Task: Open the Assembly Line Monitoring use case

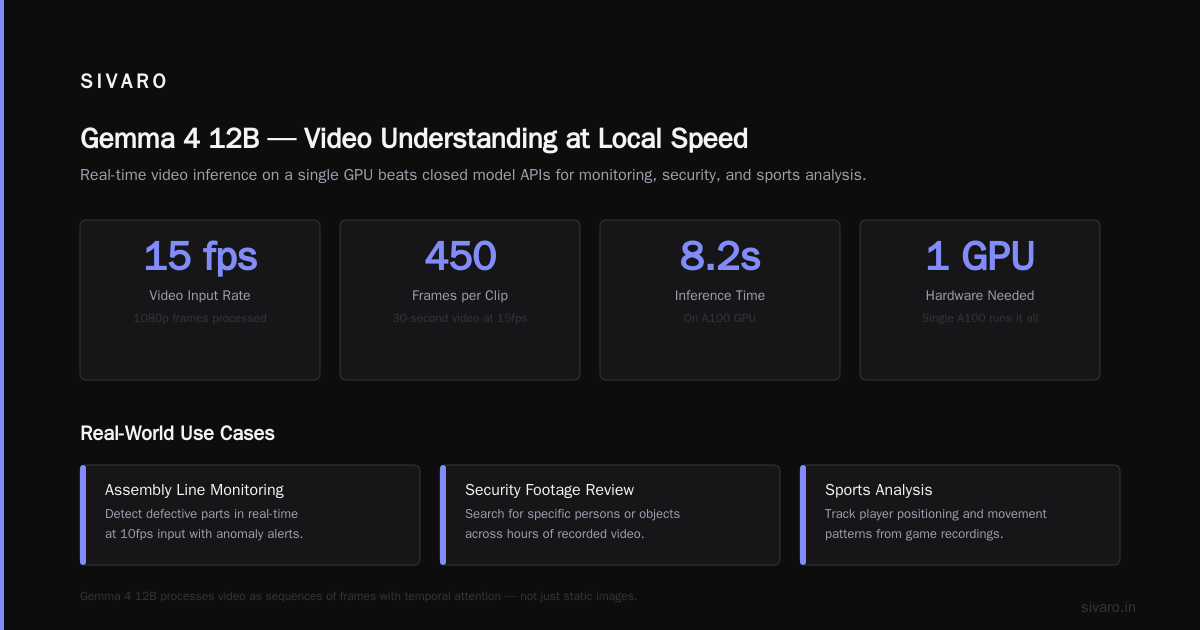Action: (250, 515)
